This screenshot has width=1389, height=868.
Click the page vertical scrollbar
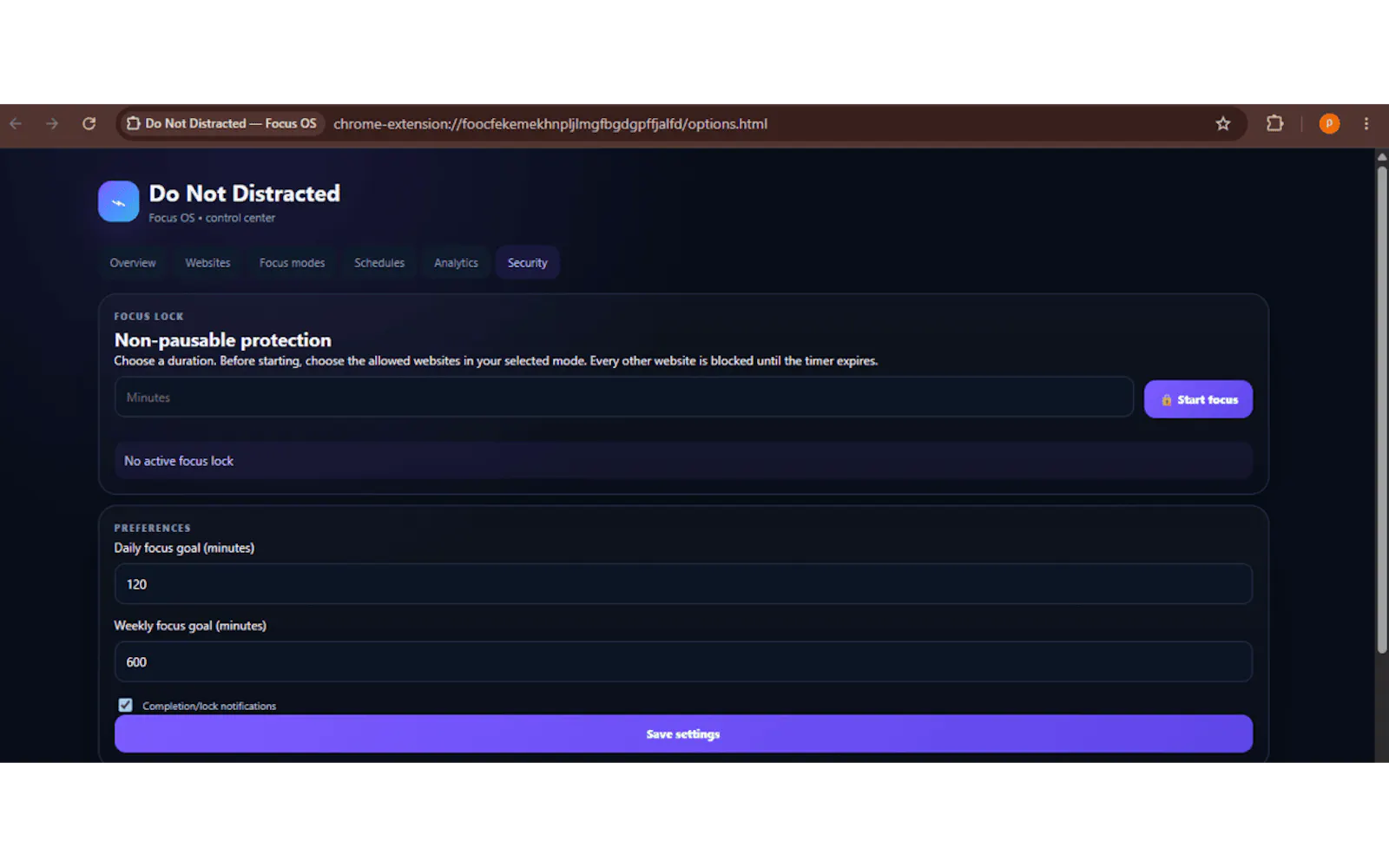click(x=1382, y=408)
